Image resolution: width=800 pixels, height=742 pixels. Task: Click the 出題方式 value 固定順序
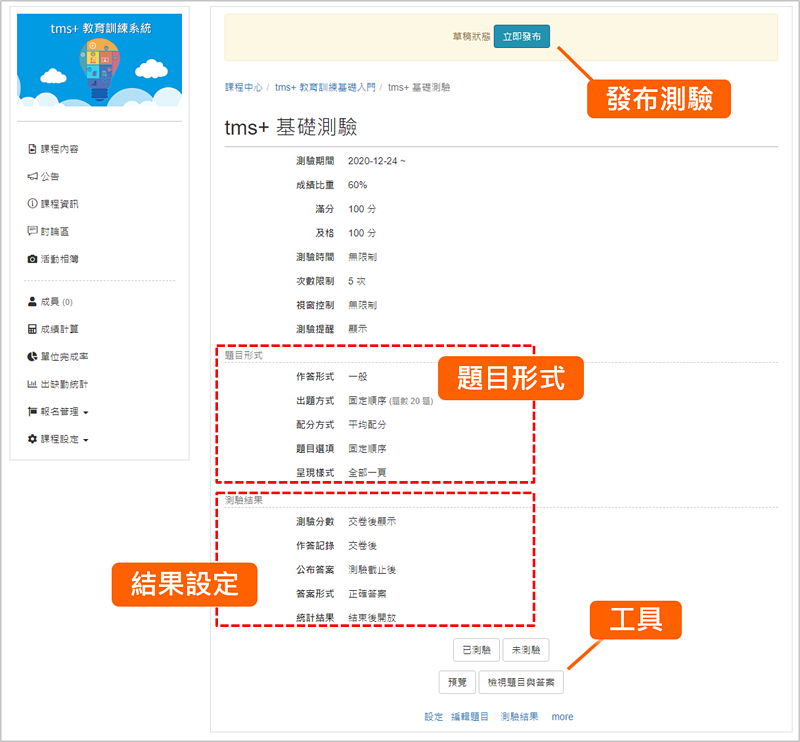coord(367,401)
